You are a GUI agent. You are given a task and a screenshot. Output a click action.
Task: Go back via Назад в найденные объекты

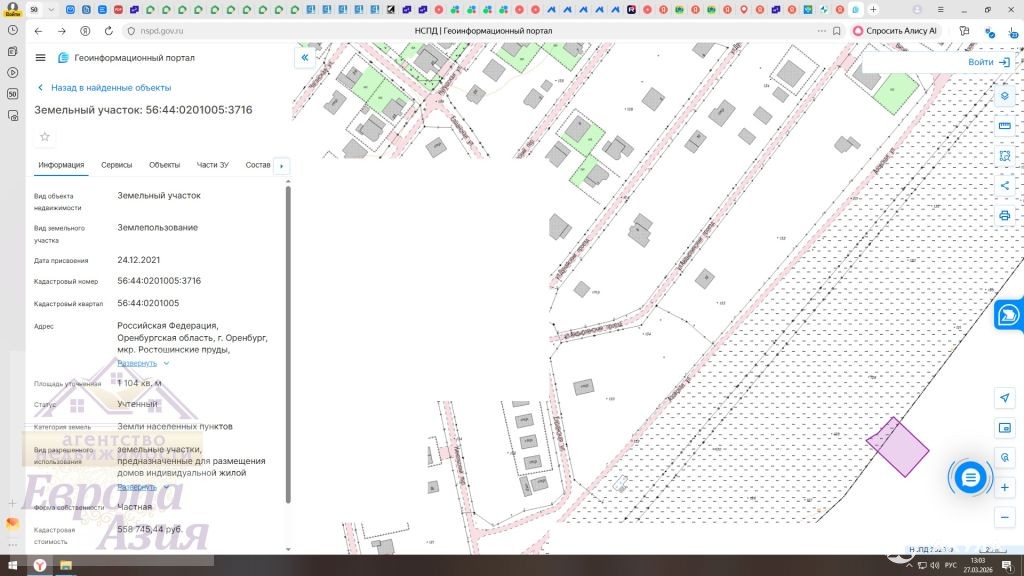pyautogui.click(x=104, y=88)
